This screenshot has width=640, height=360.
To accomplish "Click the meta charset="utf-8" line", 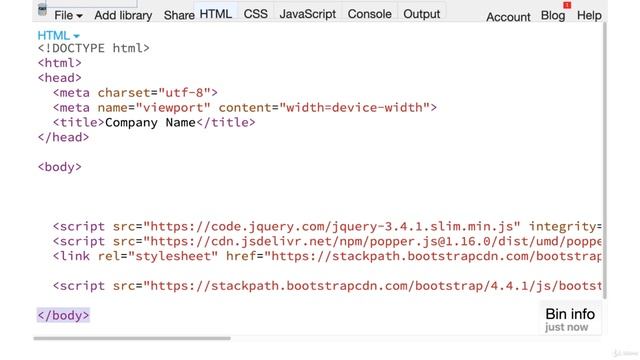I will point(135,93).
